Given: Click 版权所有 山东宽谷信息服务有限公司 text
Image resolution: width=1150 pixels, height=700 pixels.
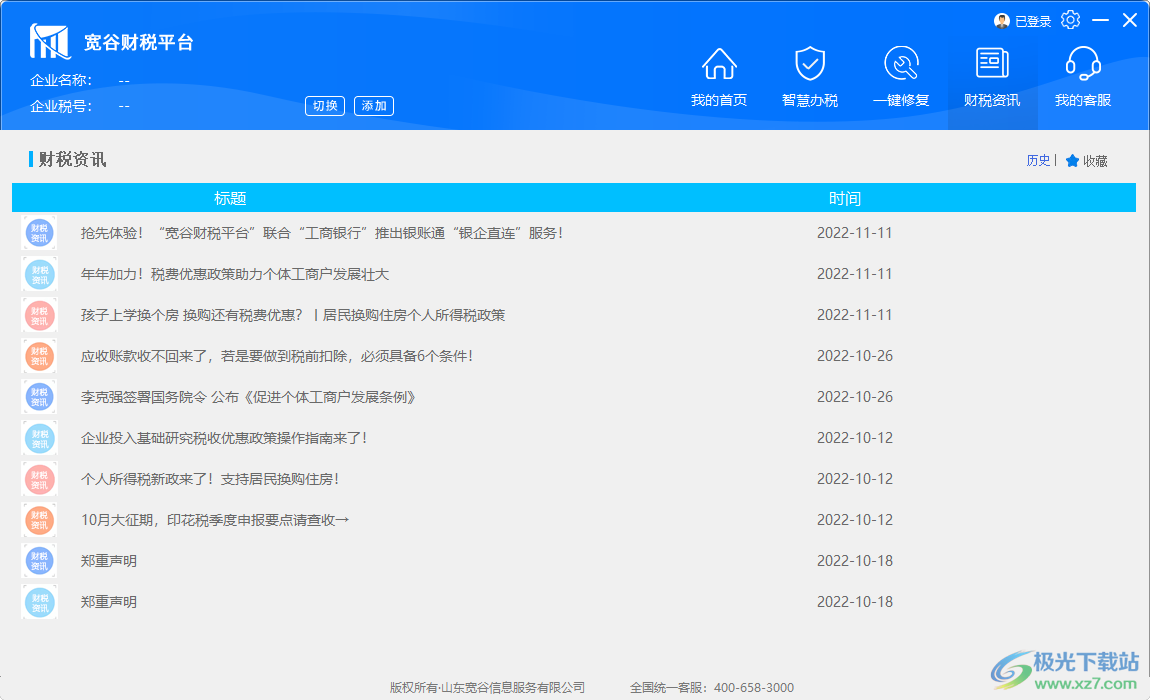Looking at the screenshot, I should click(x=487, y=688).
